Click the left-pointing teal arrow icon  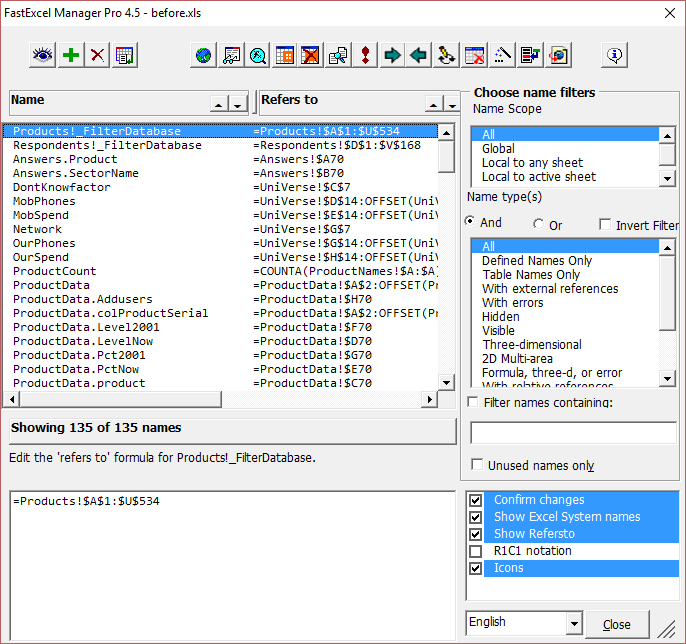click(419, 55)
